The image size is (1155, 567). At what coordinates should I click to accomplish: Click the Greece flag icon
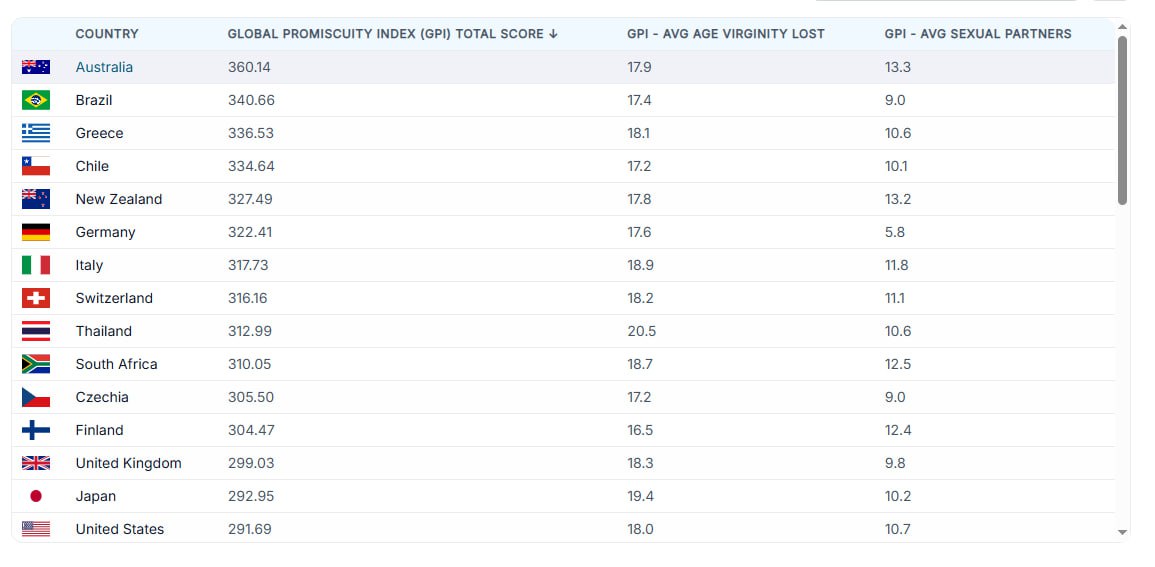pos(36,133)
